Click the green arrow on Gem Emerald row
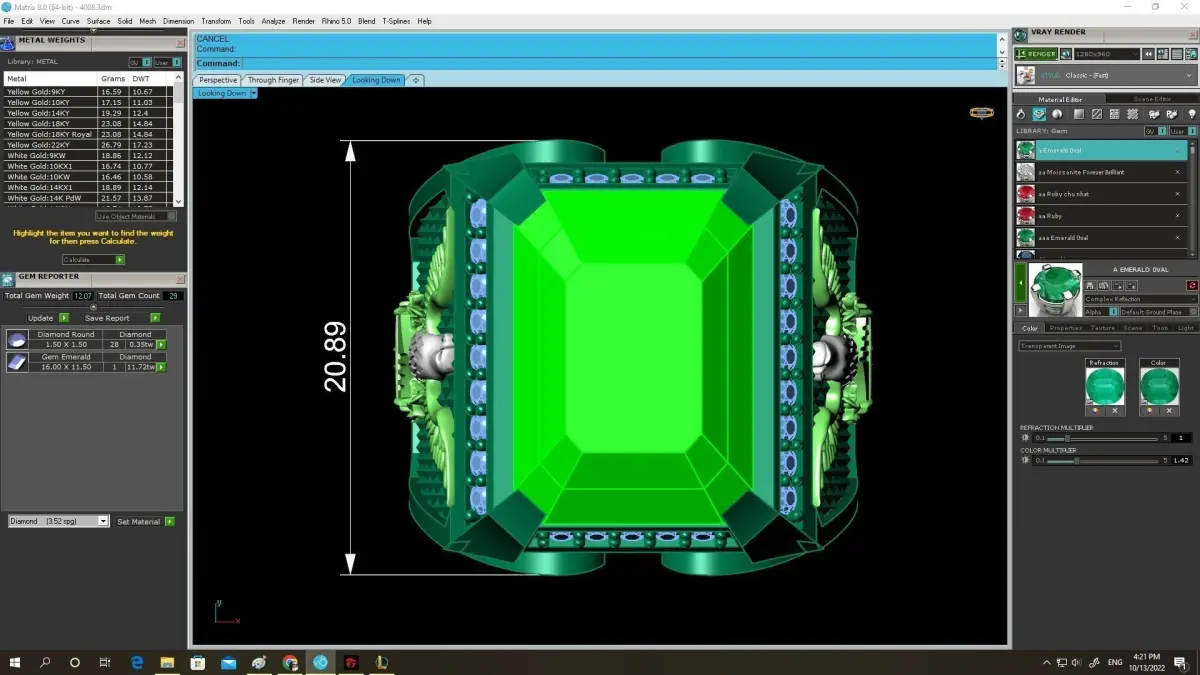This screenshot has height=675, width=1200. click(x=161, y=368)
